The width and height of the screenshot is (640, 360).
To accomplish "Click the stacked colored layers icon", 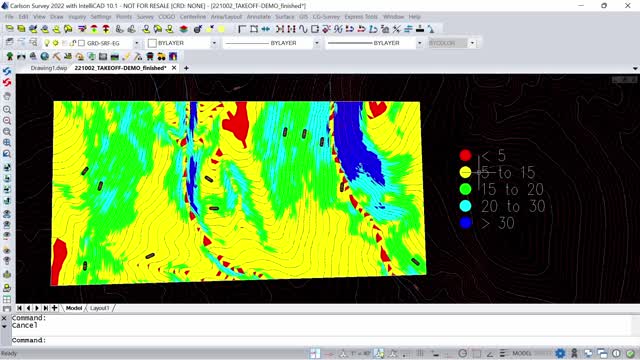I will pos(184,29).
